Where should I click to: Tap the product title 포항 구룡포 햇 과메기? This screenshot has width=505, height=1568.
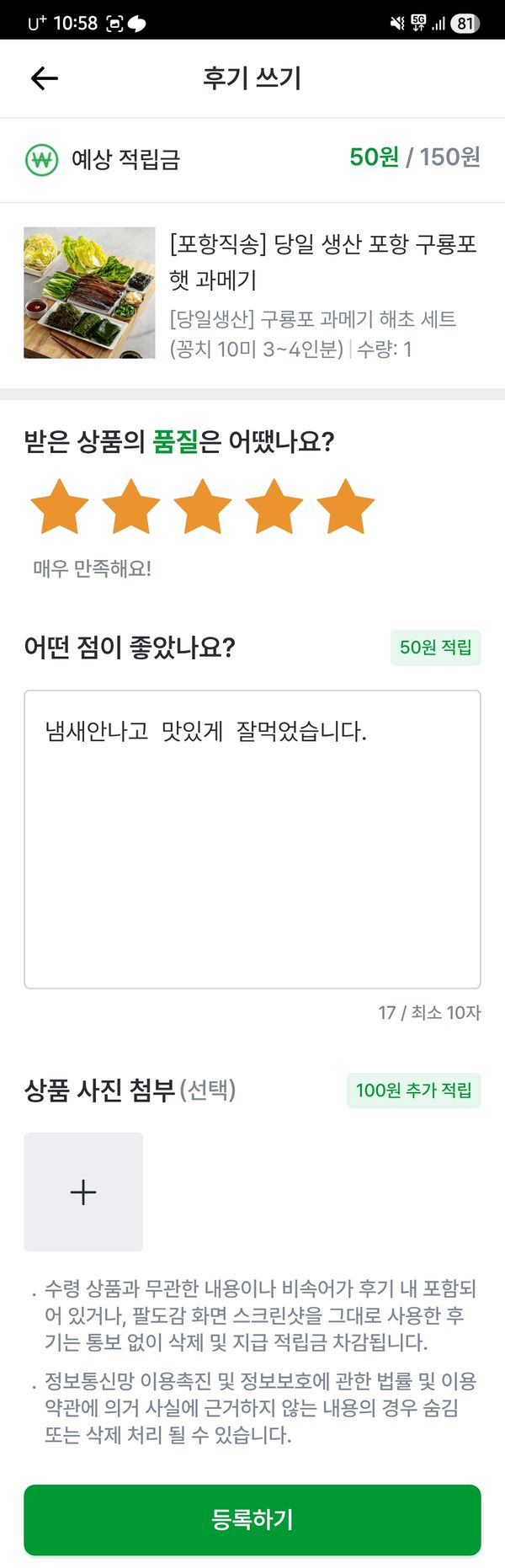pyautogui.click(x=323, y=261)
